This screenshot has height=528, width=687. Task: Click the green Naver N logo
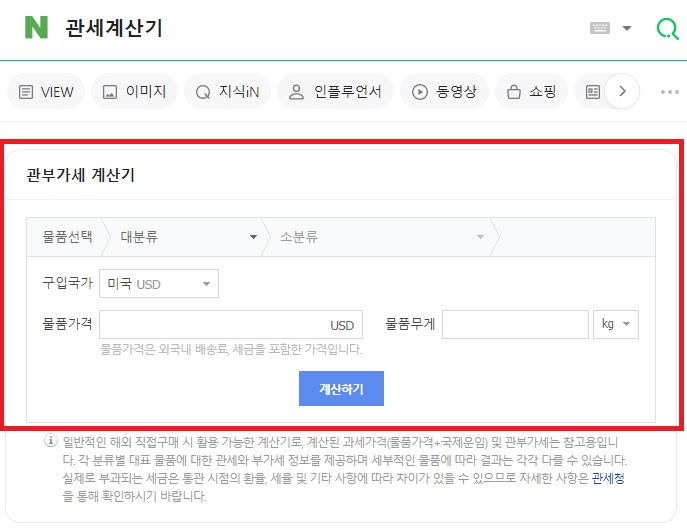pos(36,28)
